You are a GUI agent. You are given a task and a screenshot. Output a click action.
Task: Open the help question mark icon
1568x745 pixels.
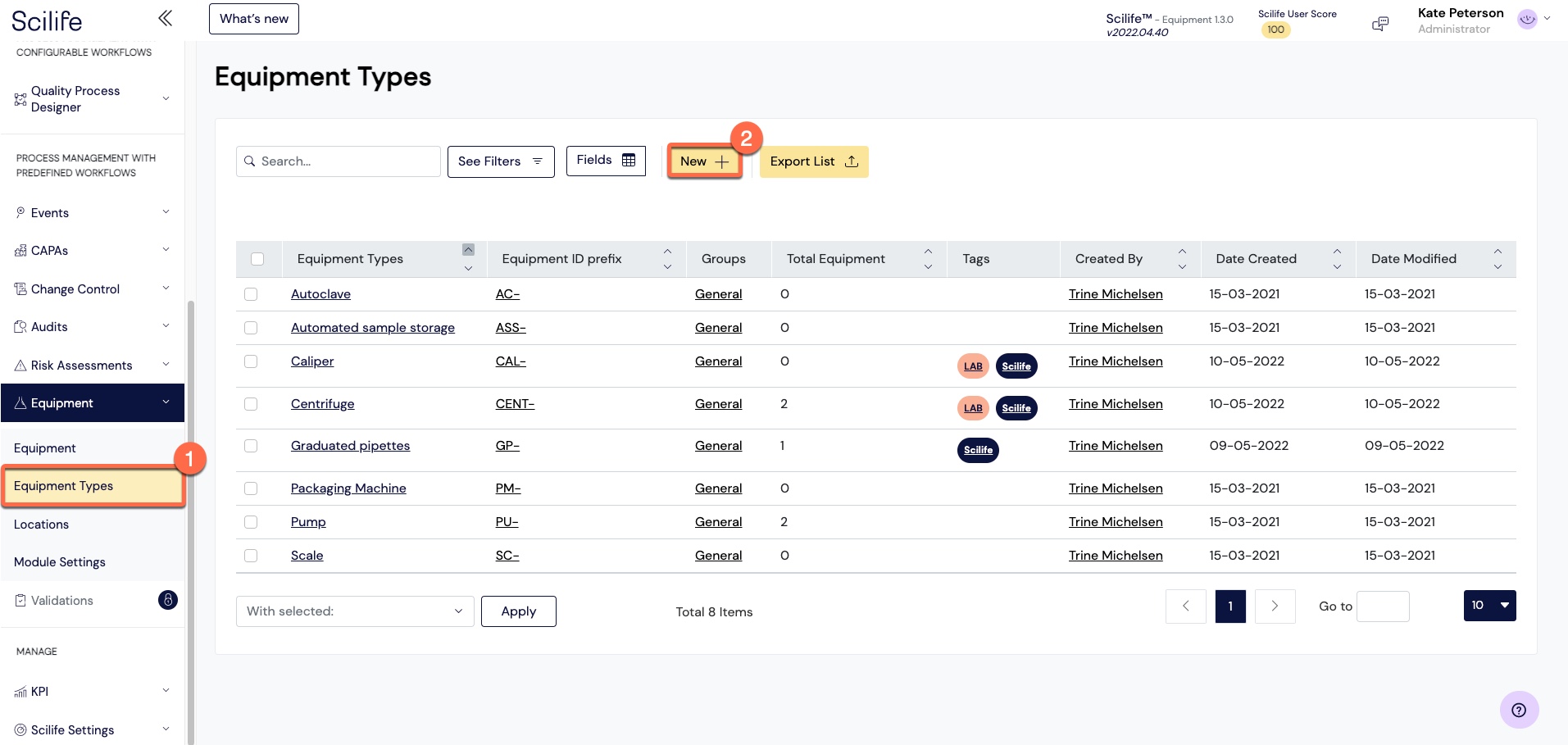pyautogui.click(x=1519, y=710)
